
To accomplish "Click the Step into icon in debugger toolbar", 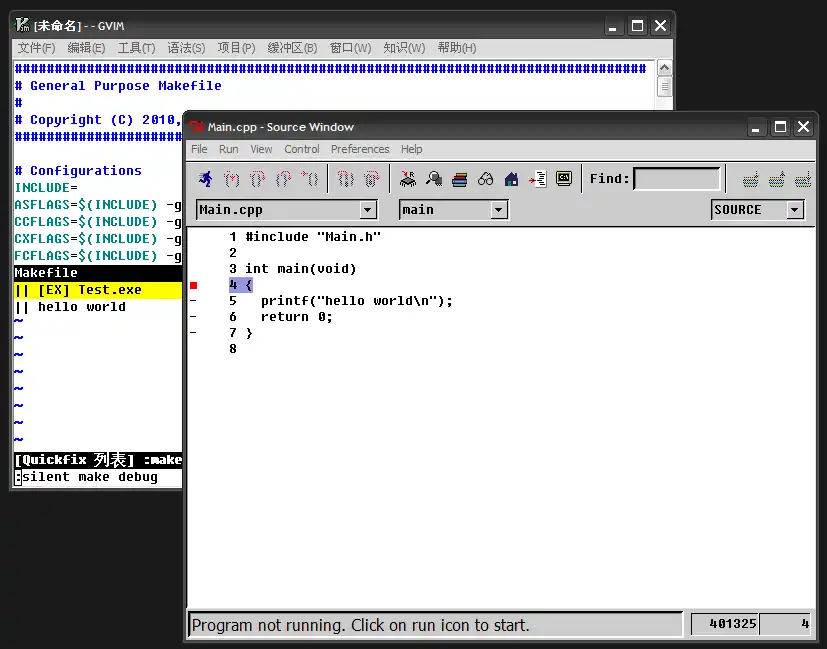I will tap(232, 179).
